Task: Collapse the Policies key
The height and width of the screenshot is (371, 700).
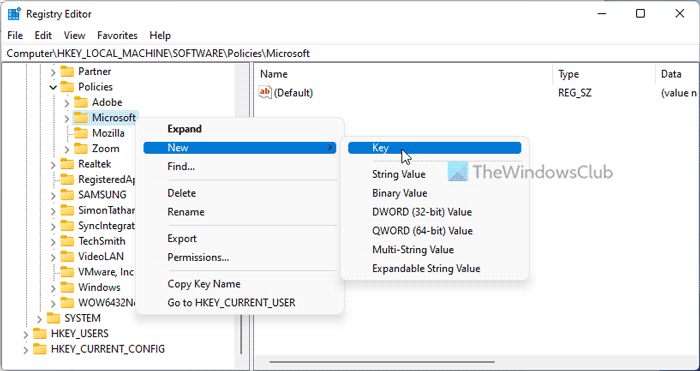Action: 53,87
